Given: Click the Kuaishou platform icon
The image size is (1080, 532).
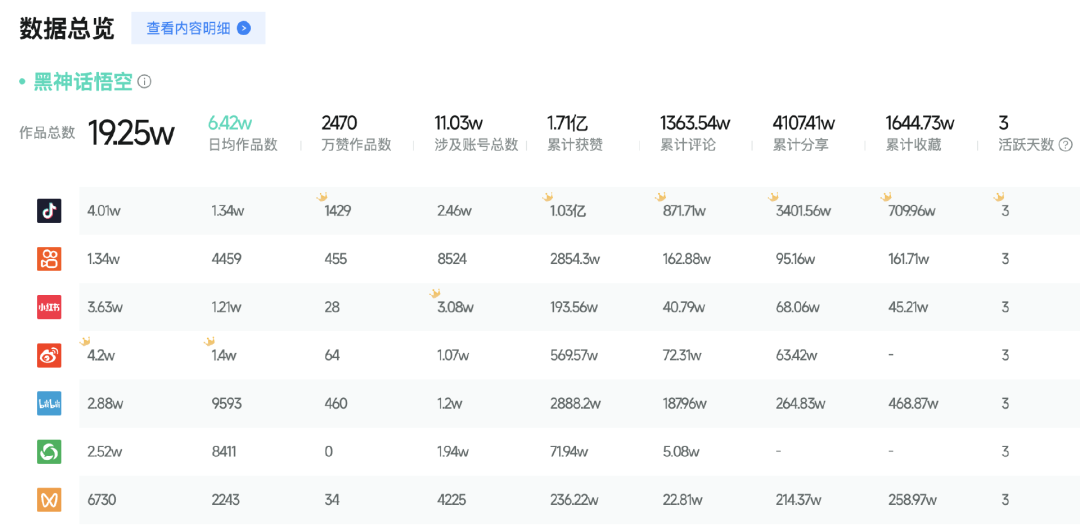Looking at the screenshot, I should pos(49,259).
